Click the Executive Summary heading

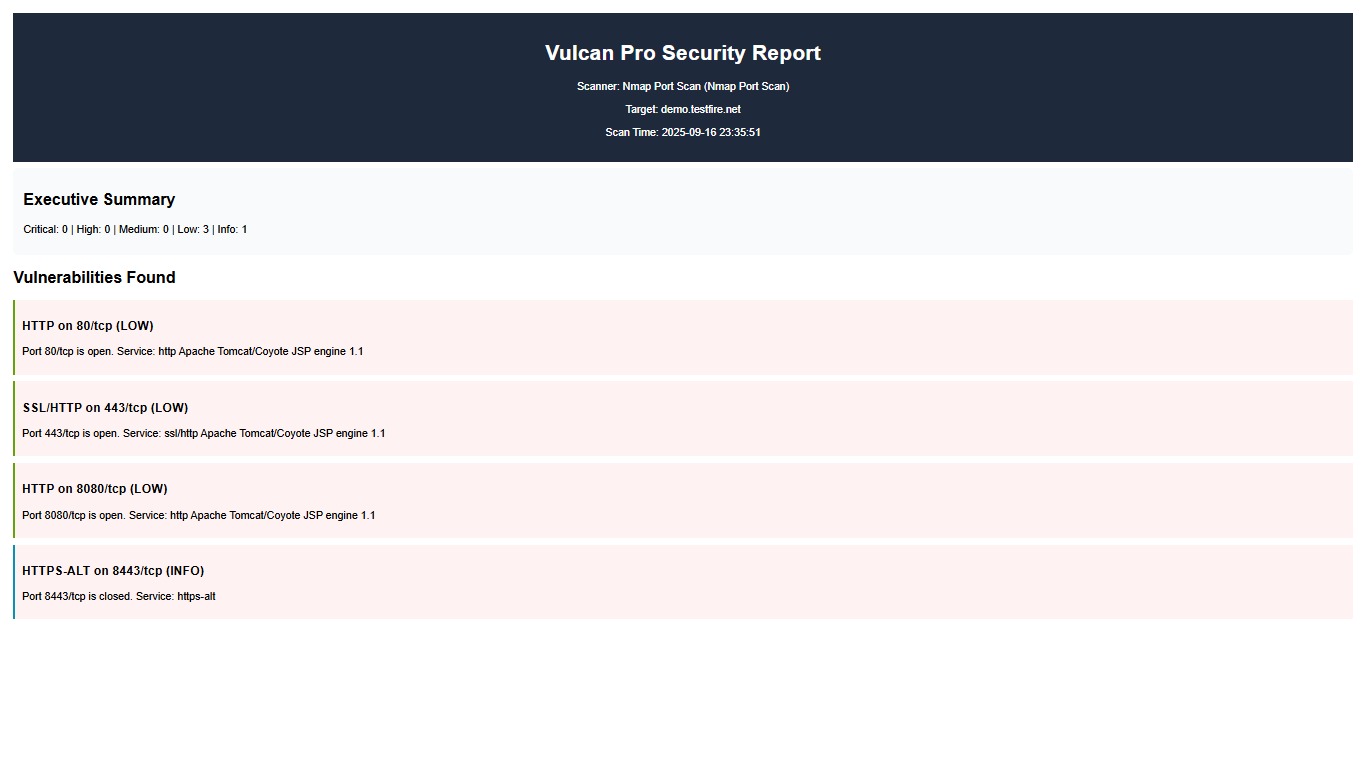[99, 199]
